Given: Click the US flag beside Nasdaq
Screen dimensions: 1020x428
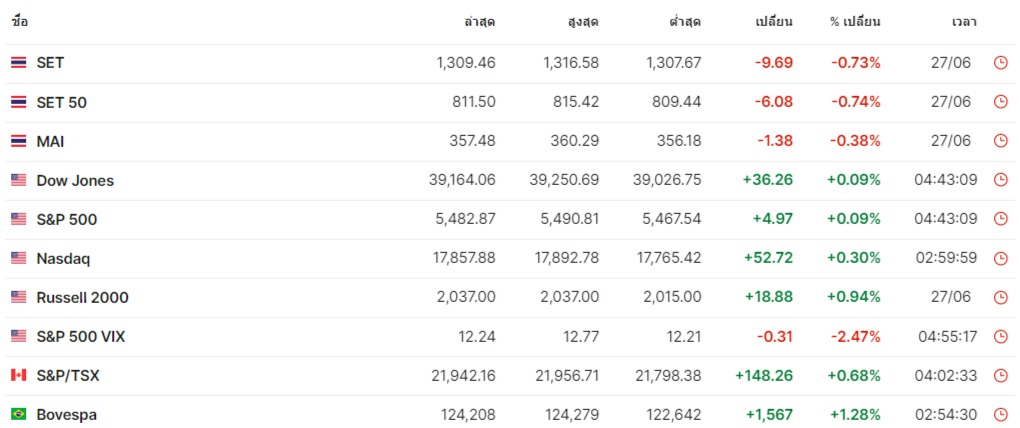Looking at the screenshot, I should (x=18, y=258).
